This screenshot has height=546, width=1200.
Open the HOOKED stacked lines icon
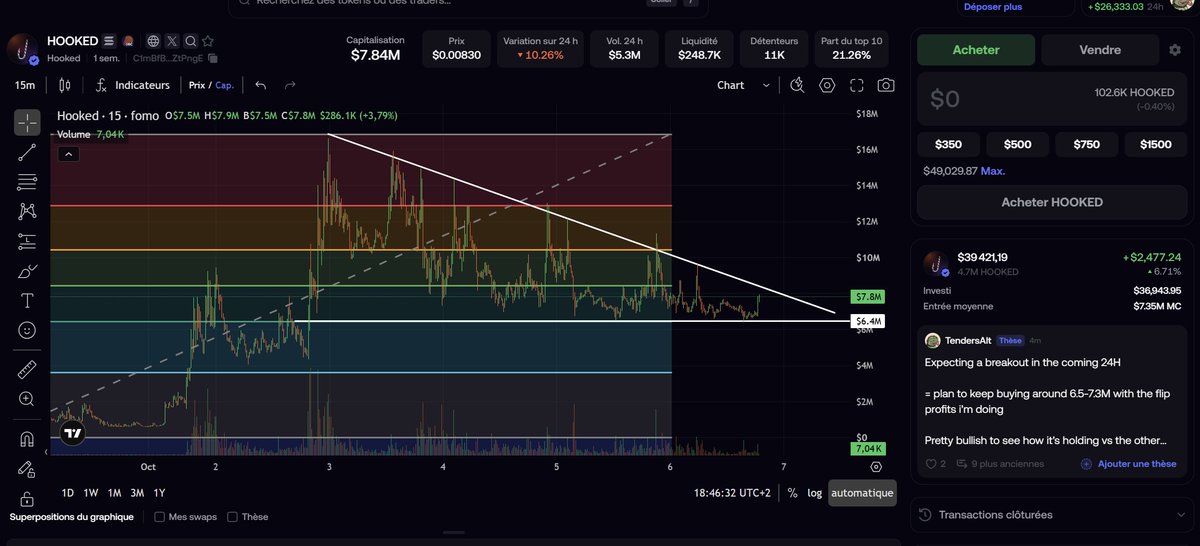pyautogui.click(x=109, y=42)
